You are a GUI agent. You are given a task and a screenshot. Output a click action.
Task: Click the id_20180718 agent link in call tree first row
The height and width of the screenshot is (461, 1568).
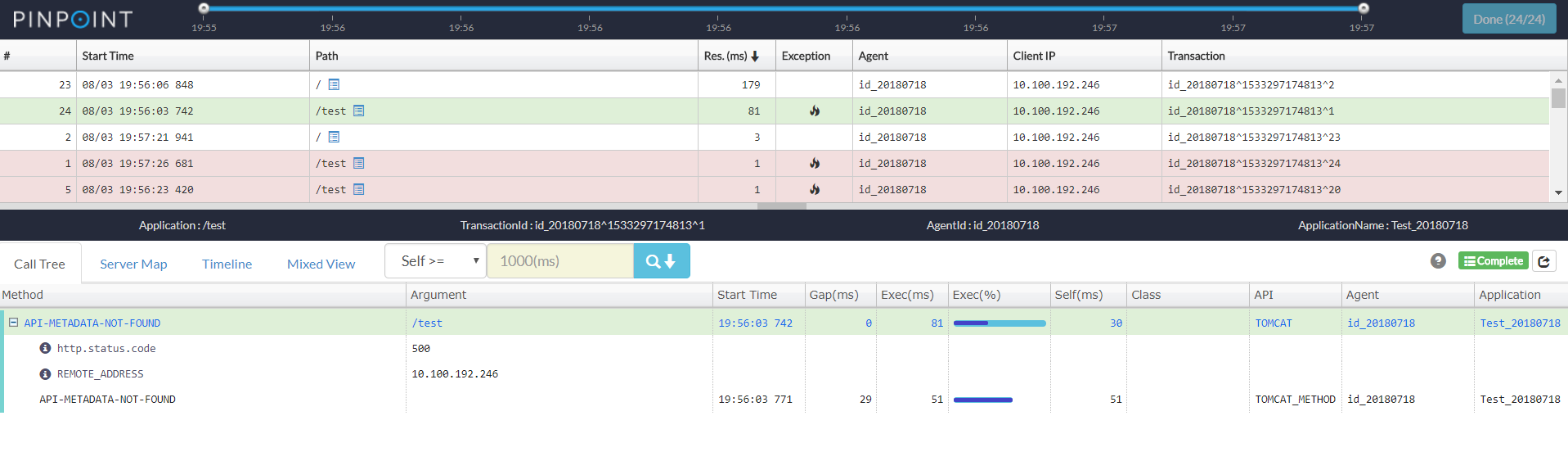1381,323
